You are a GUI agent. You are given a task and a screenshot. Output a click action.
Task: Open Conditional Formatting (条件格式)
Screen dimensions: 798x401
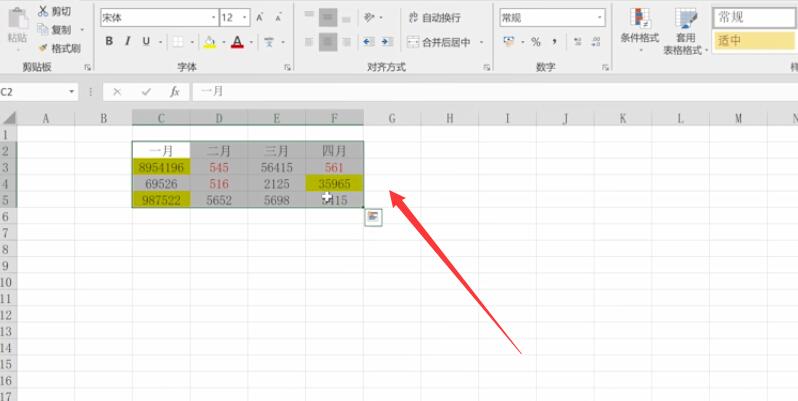tap(640, 30)
